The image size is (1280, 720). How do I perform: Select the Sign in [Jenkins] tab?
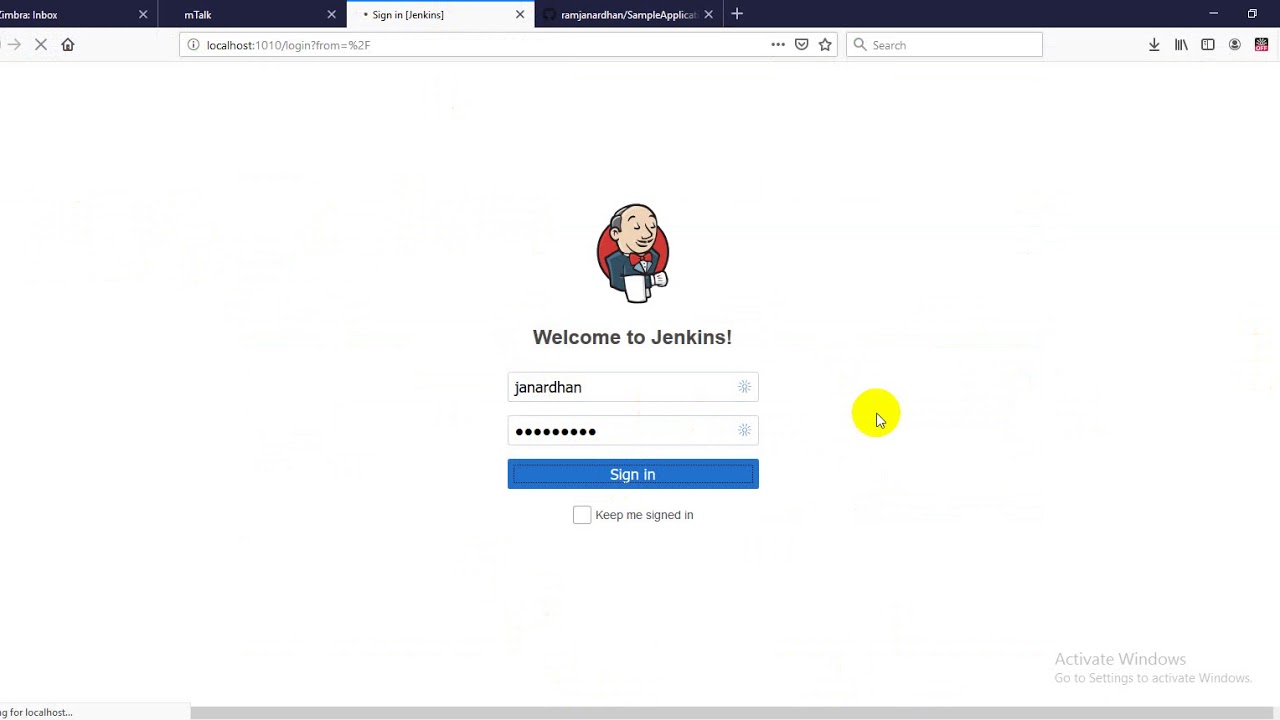[438, 14]
